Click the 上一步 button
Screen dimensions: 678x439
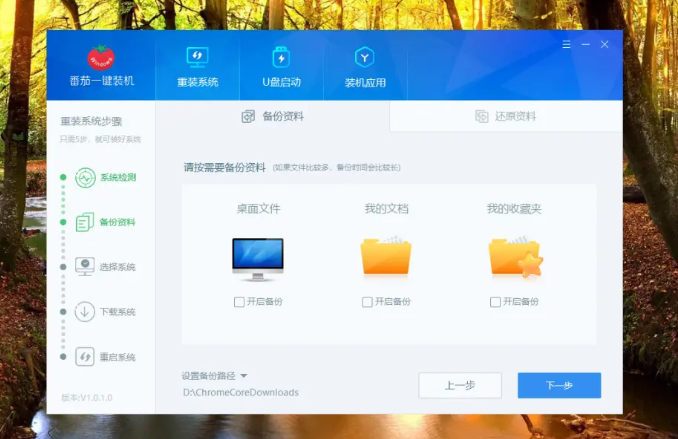pyautogui.click(x=460, y=385)
